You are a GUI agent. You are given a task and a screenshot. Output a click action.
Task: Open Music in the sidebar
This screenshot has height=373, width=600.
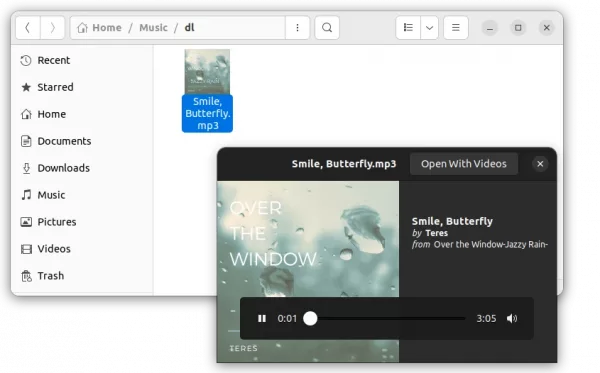[82, 195]
